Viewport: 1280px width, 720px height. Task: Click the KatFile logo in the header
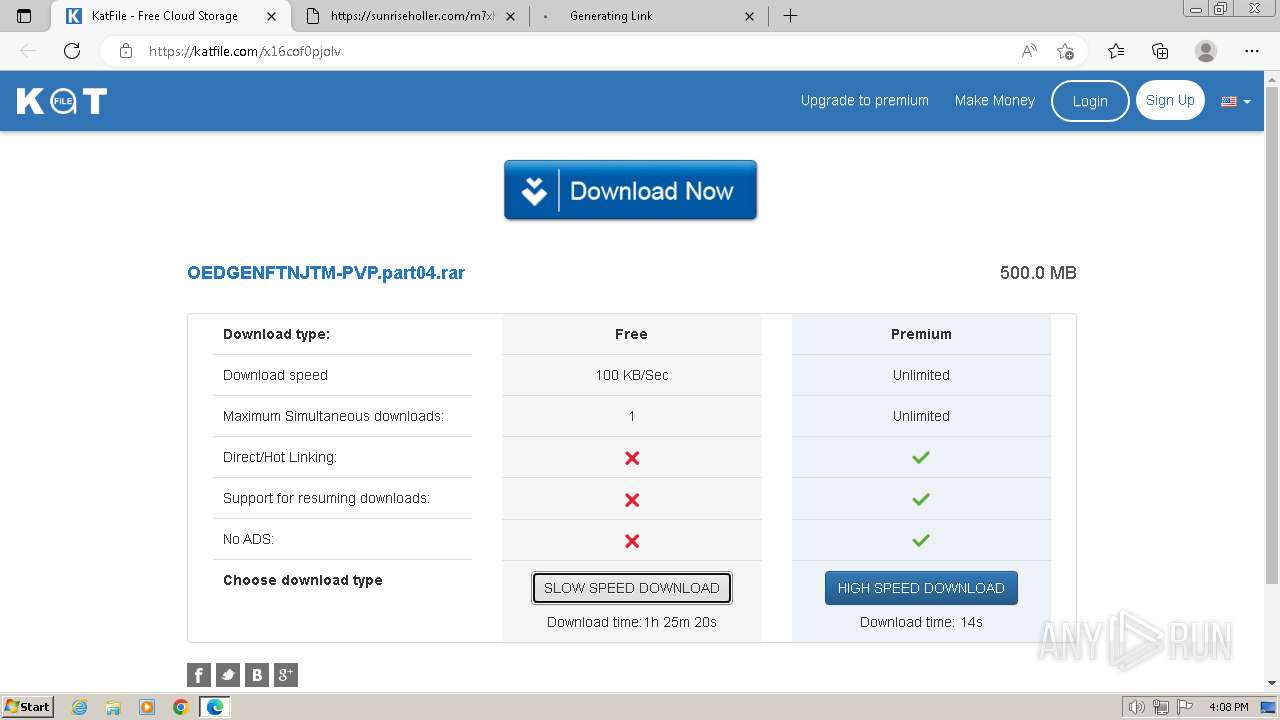click(x=62, y=101)
